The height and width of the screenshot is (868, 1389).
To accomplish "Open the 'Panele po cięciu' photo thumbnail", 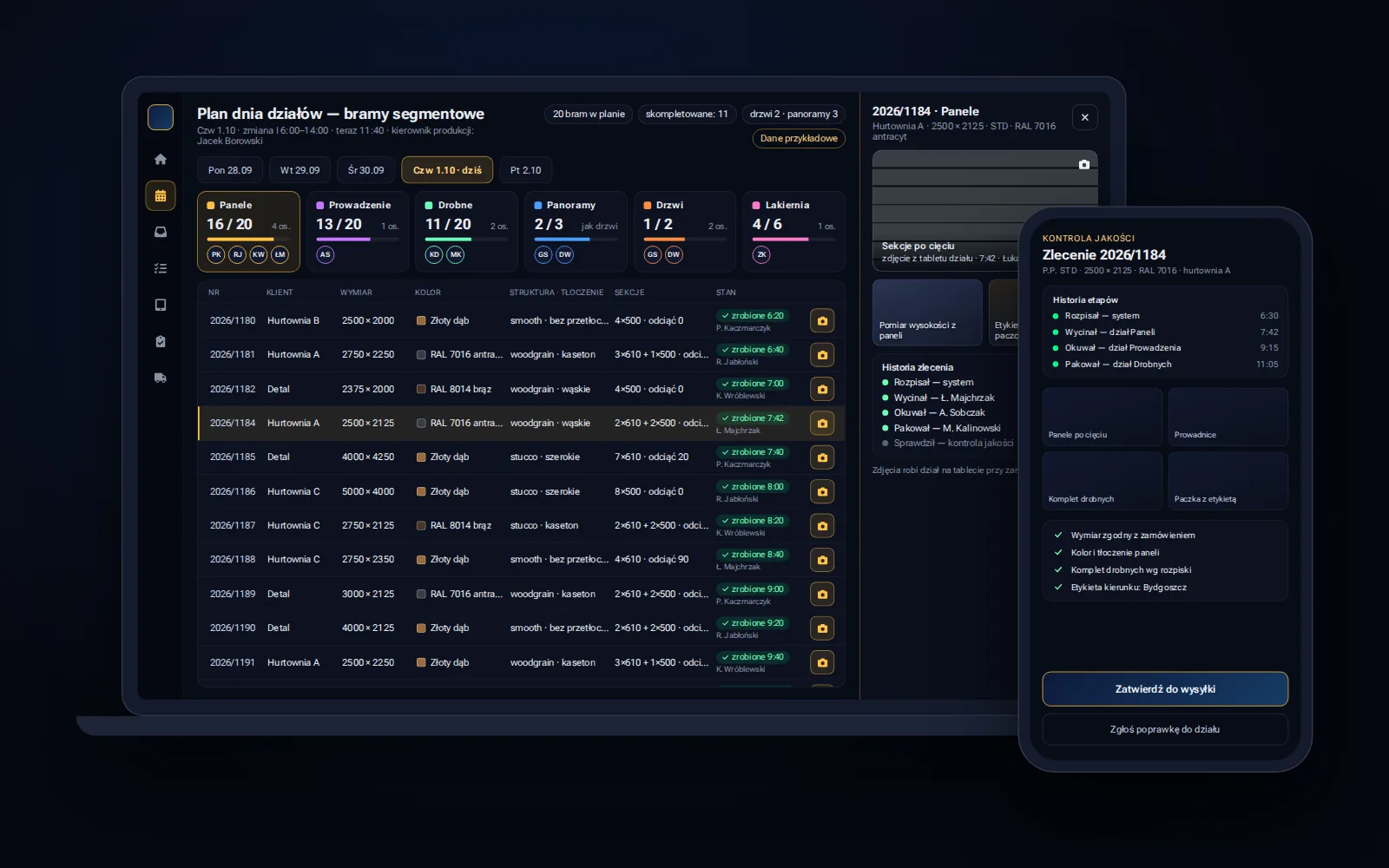I will click(1103, 417).
